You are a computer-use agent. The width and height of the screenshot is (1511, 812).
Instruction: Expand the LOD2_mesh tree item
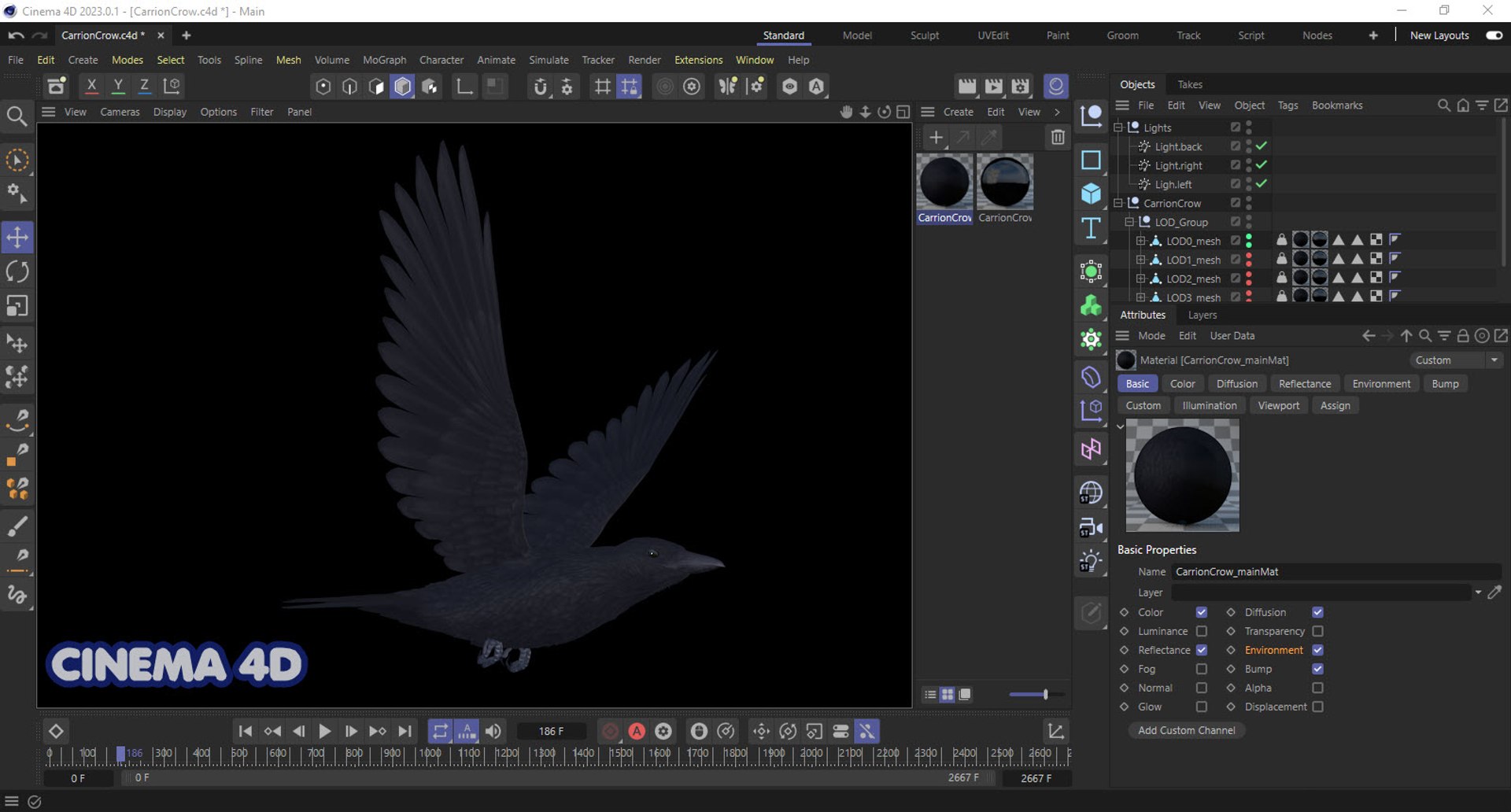pyautogui.click(x=1140, y=279)
